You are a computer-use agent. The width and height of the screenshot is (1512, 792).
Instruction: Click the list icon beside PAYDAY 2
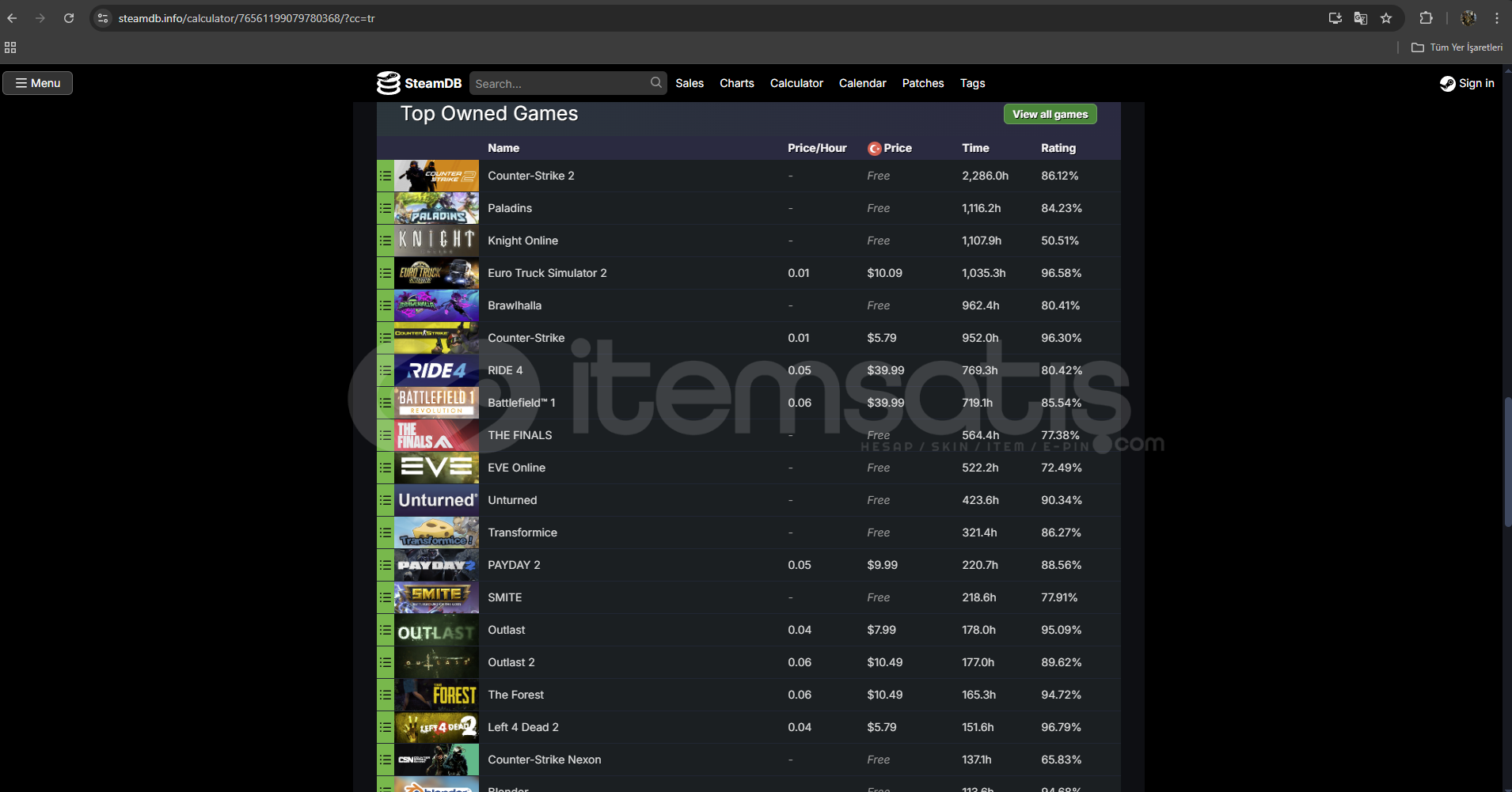386,565
